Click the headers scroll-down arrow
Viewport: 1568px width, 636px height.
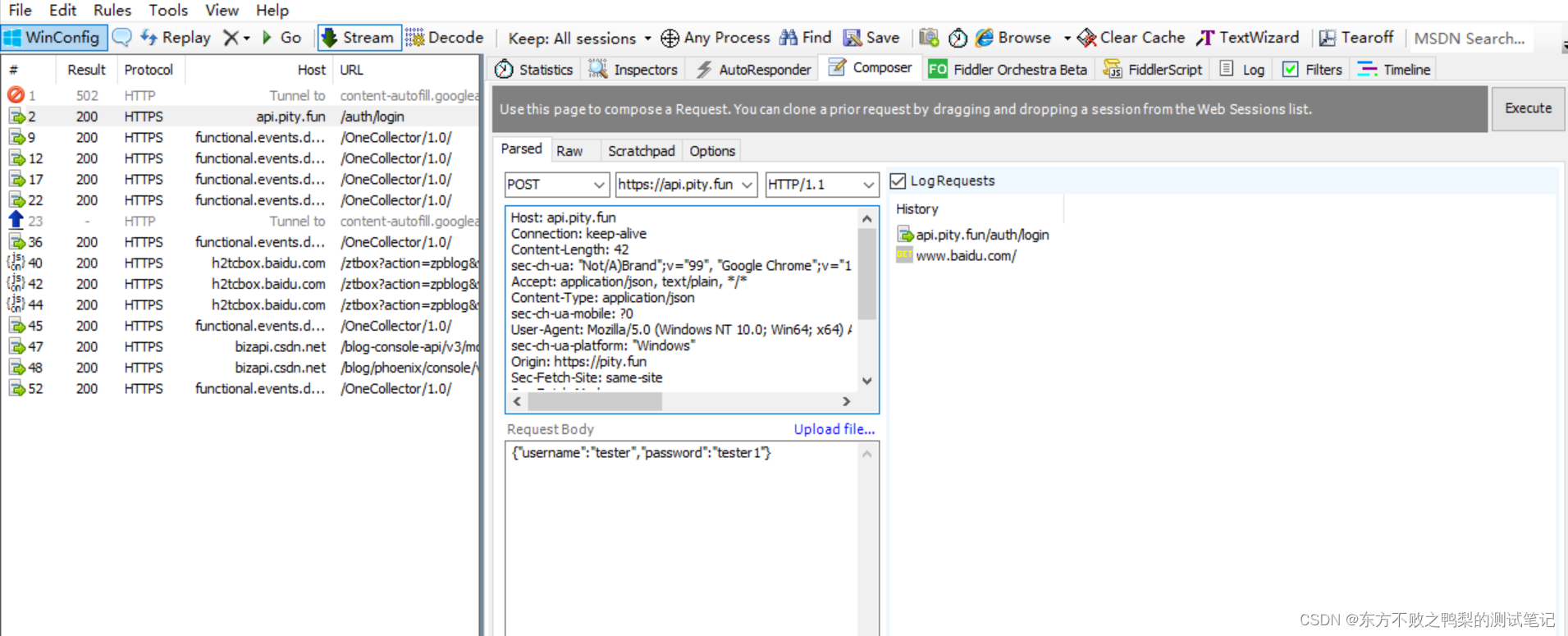866,381
